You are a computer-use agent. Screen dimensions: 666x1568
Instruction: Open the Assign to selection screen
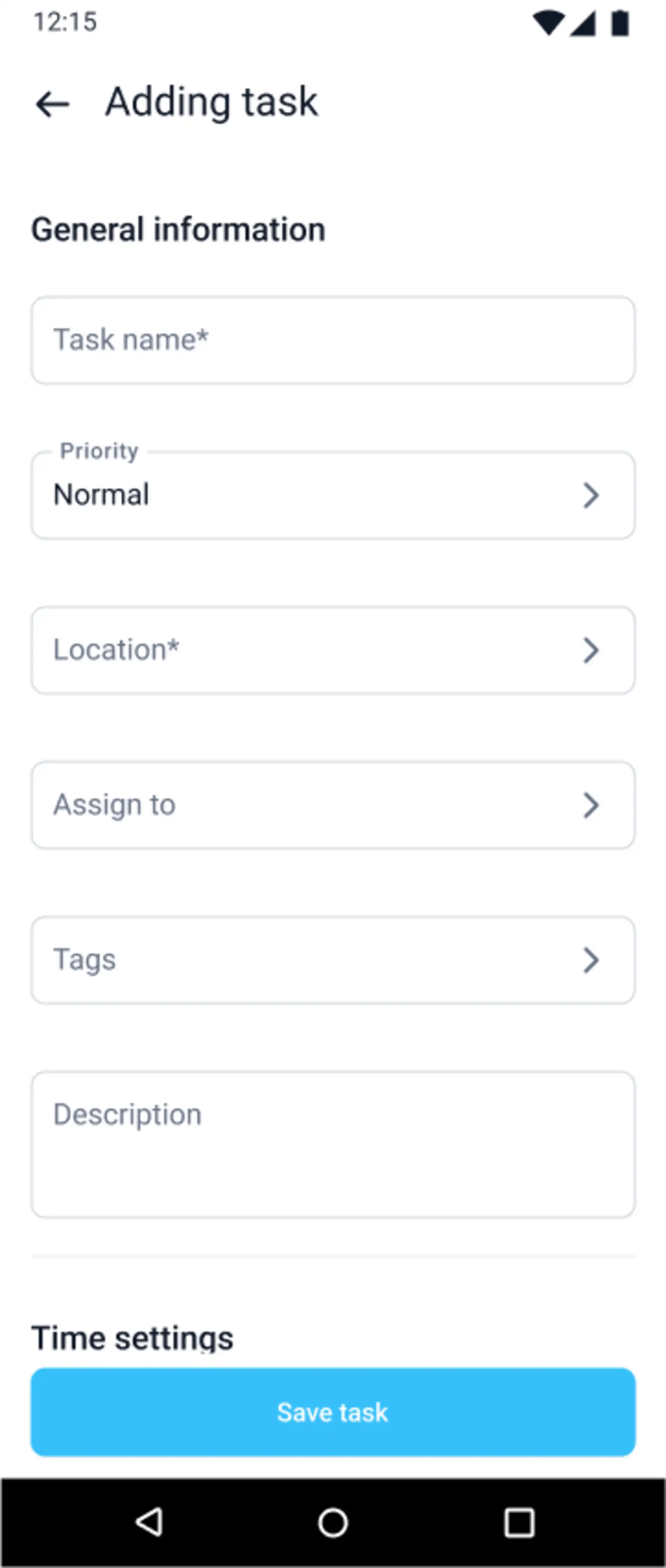[332, 804]
